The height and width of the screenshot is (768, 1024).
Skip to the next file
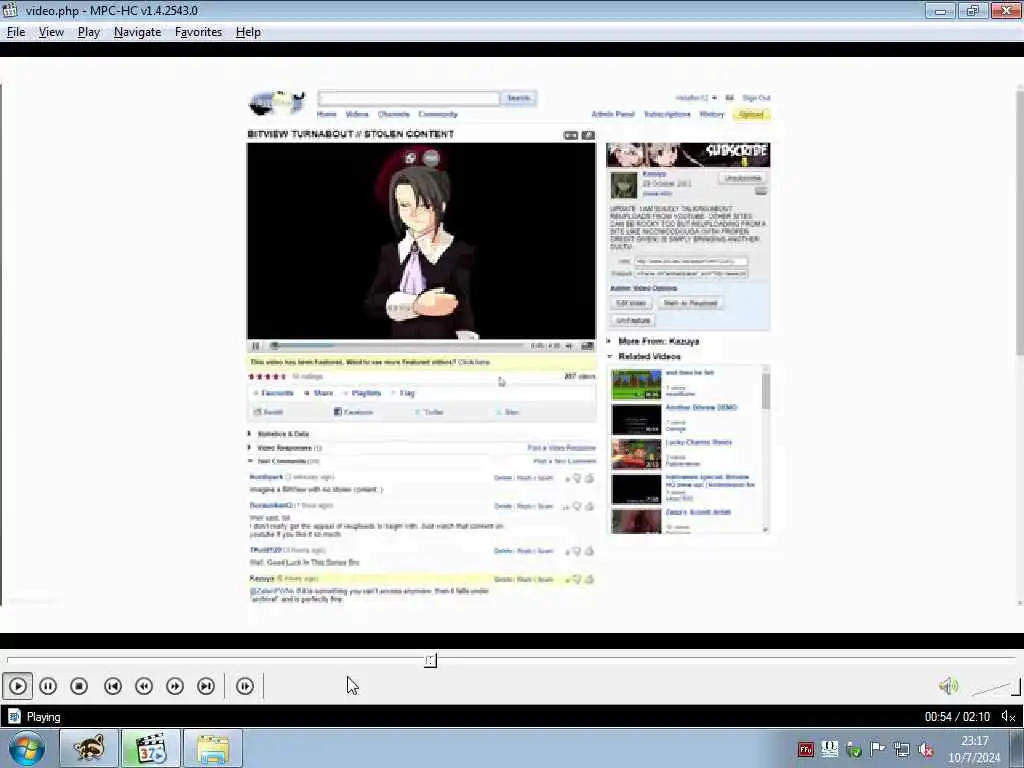point(206,686)
